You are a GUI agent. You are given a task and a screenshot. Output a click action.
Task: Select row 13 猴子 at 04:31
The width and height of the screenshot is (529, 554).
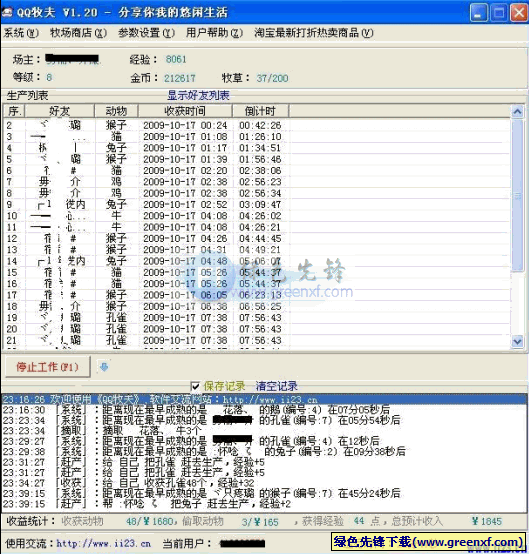pos(257,249)
